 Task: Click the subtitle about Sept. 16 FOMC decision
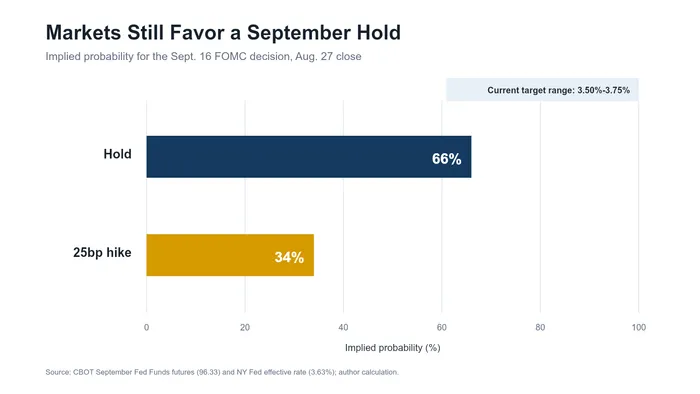203,57
